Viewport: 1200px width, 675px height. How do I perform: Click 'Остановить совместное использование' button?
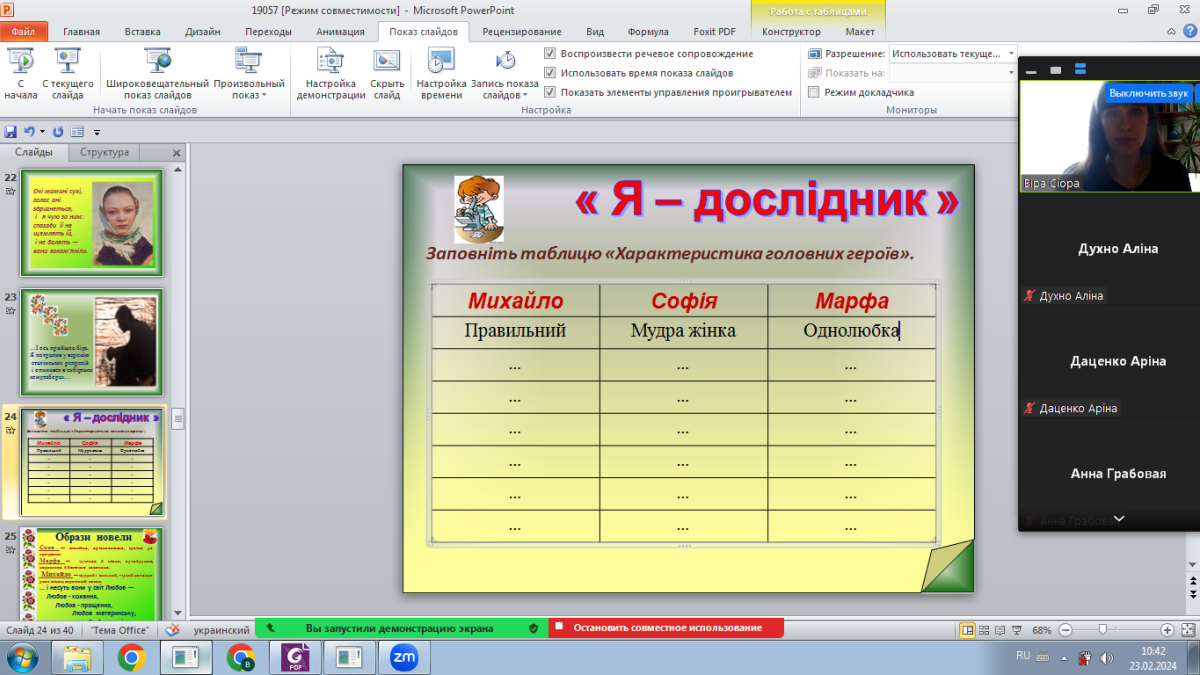(x=667, y=628)
